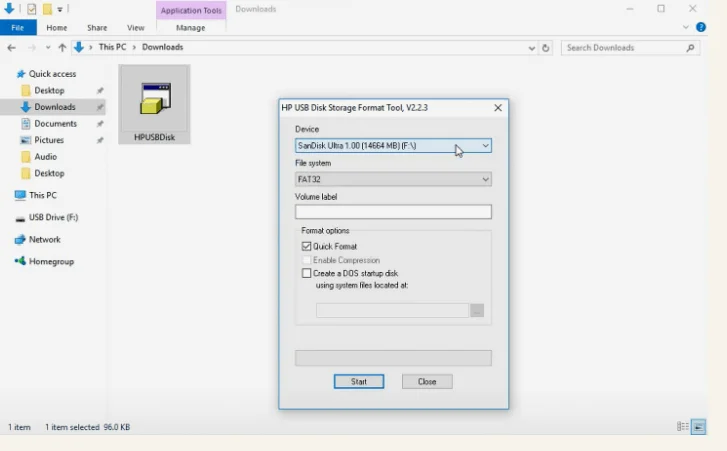Select USB Drive (F:) in sidebar

click(53, 217)
